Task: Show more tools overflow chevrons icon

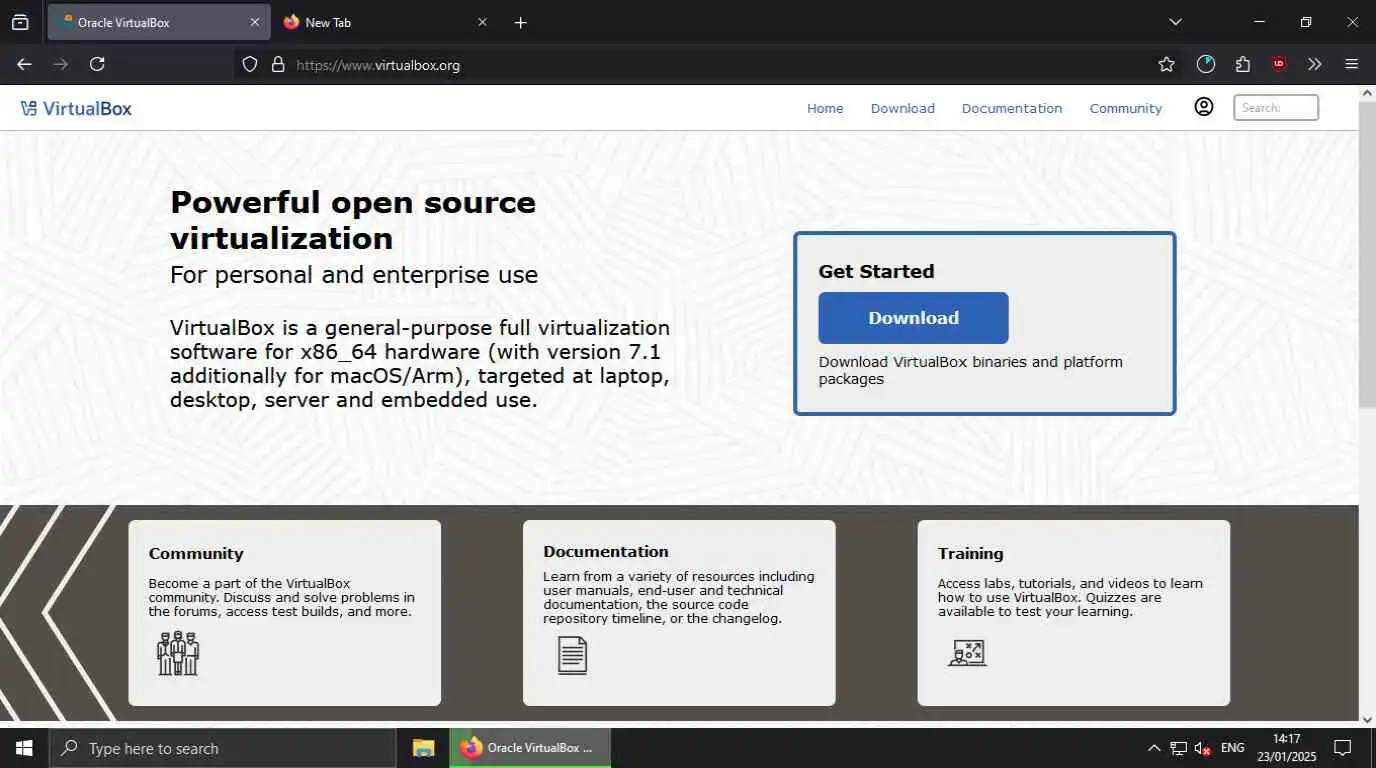Action: (x=1315, y=64)
